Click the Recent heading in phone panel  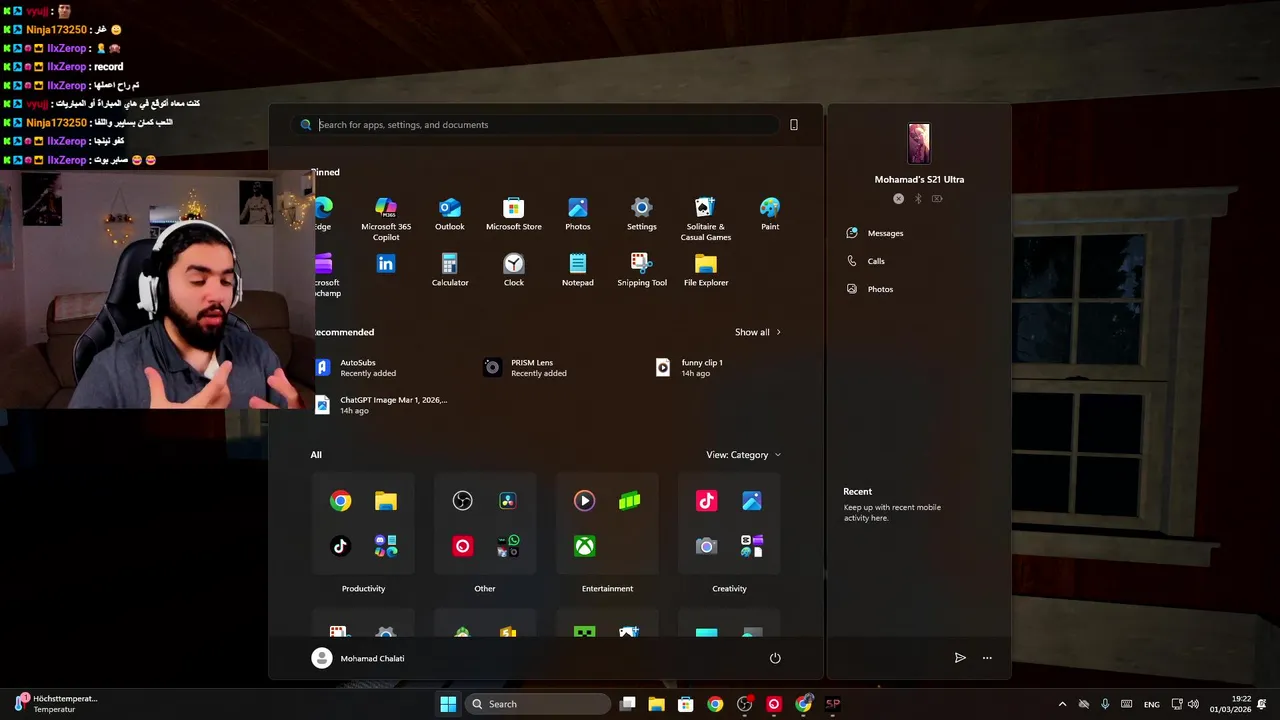coord(858,492)
